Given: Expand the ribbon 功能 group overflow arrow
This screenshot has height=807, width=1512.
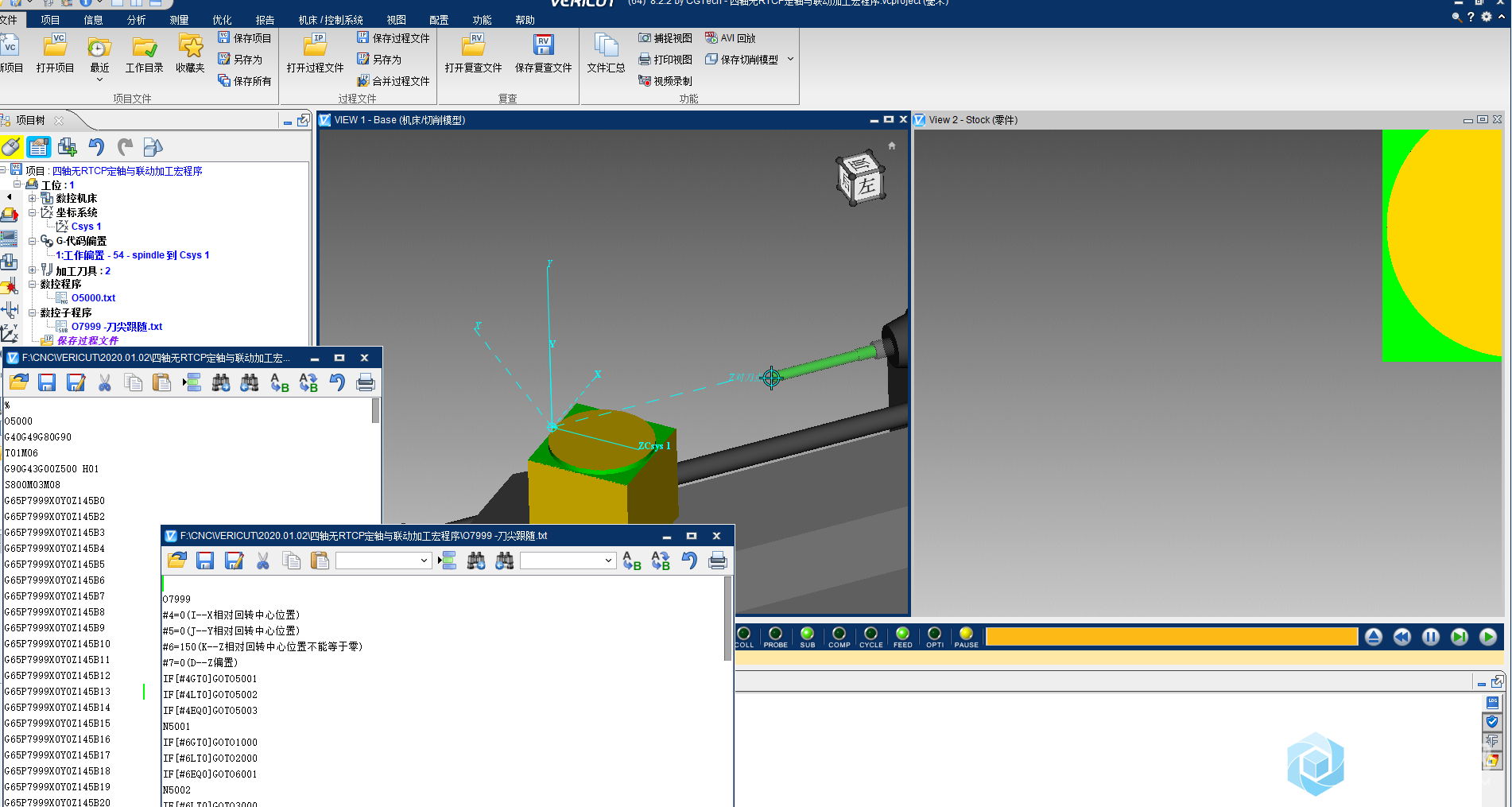Looking at the screenshot, I should [790, 60].
